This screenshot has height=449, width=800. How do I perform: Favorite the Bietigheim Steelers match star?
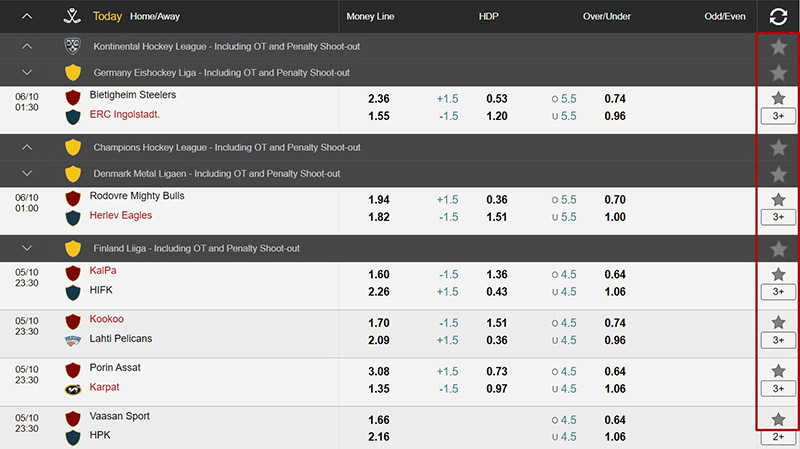click(778, 98)
